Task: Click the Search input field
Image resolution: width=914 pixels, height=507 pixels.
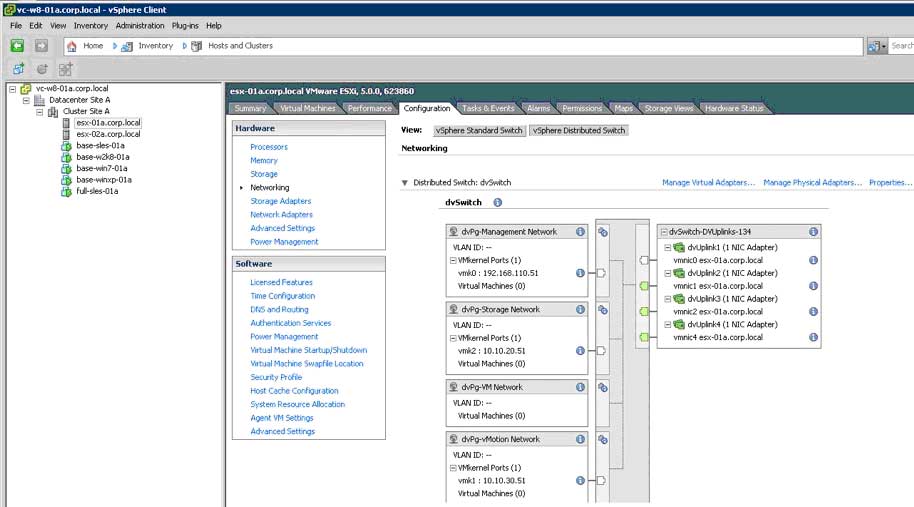Action: 902,46
